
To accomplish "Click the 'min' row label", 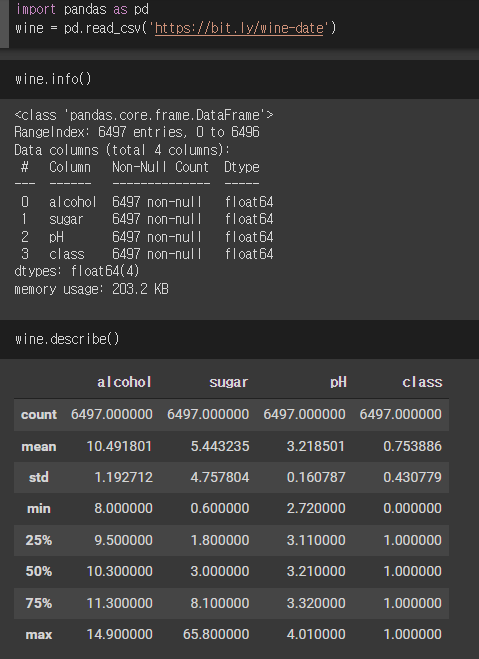I will [39, 509].
